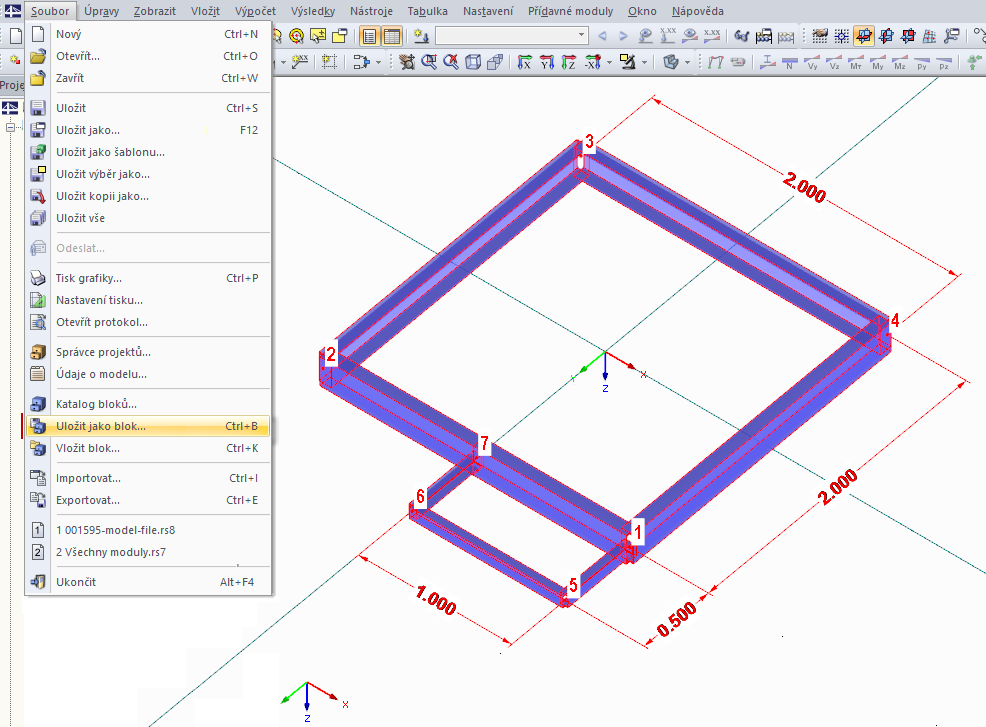The width and height of the screenshot is (986, 727).
Task: Open the Zobrazit menu
Action: pos(155,11)
